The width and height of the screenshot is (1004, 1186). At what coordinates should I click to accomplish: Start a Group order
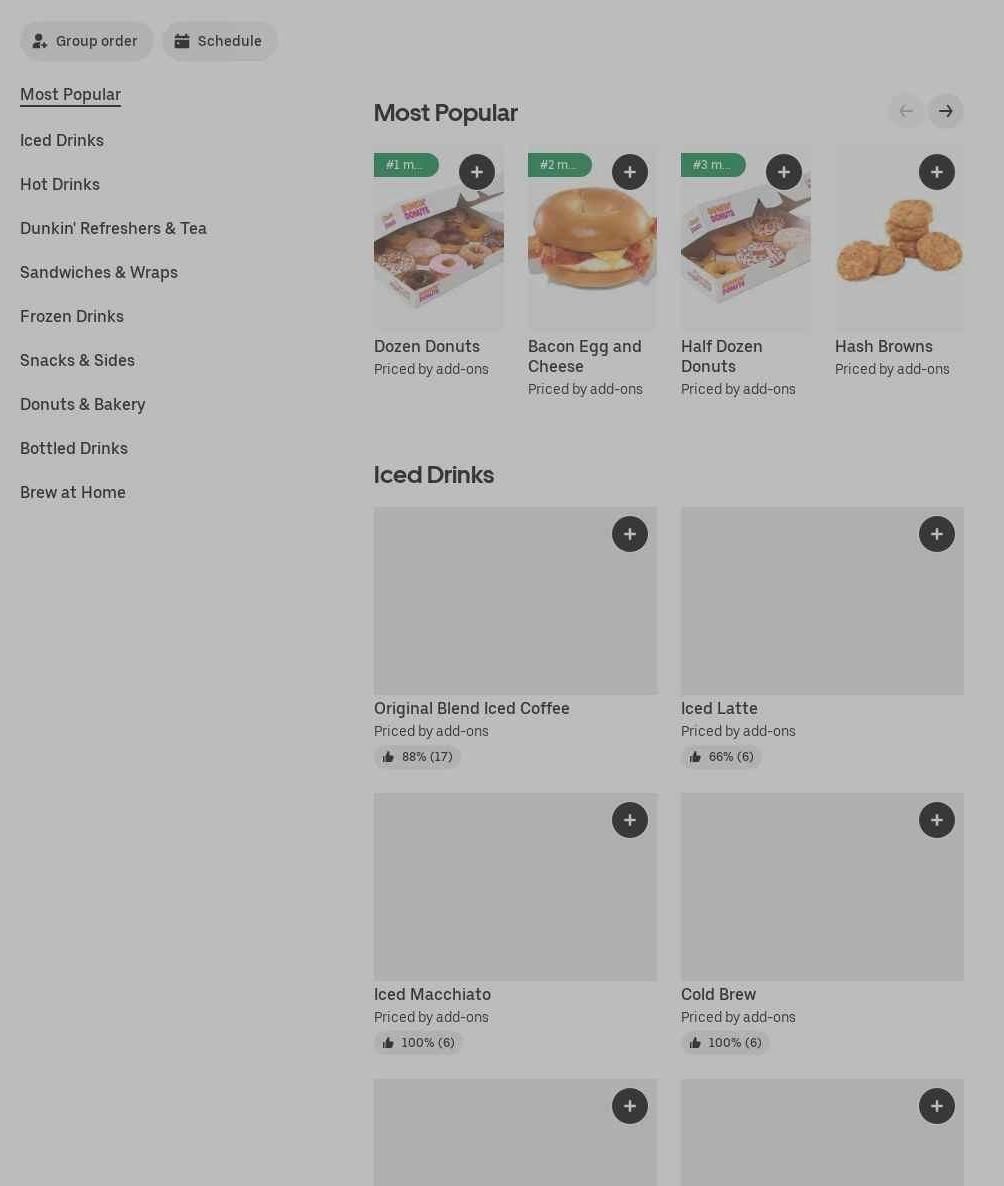pyautogui.click(x=86, y=41)
